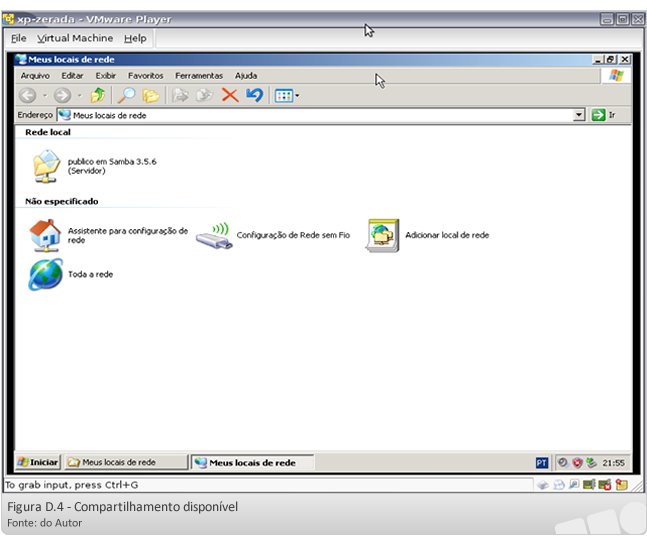Open the Search magnifier tool
The height and width of the screenshot is (539, 647).
click(x=126, y=95)
